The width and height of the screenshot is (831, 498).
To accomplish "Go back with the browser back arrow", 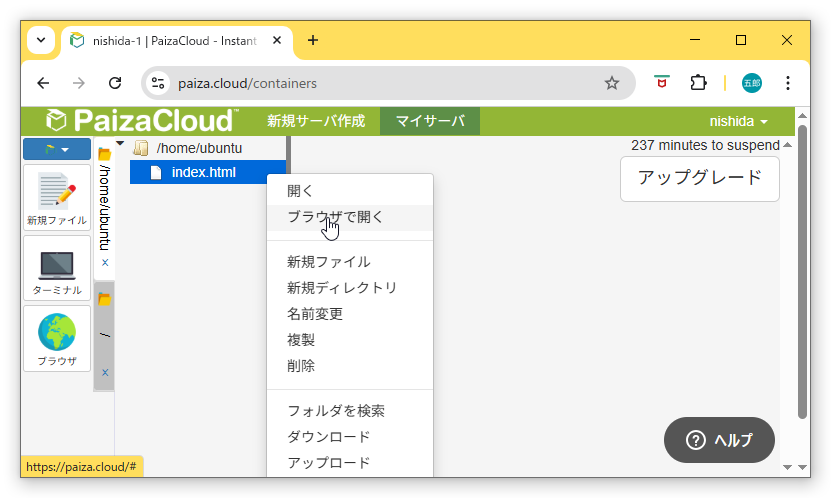I will tap(43, 83).
